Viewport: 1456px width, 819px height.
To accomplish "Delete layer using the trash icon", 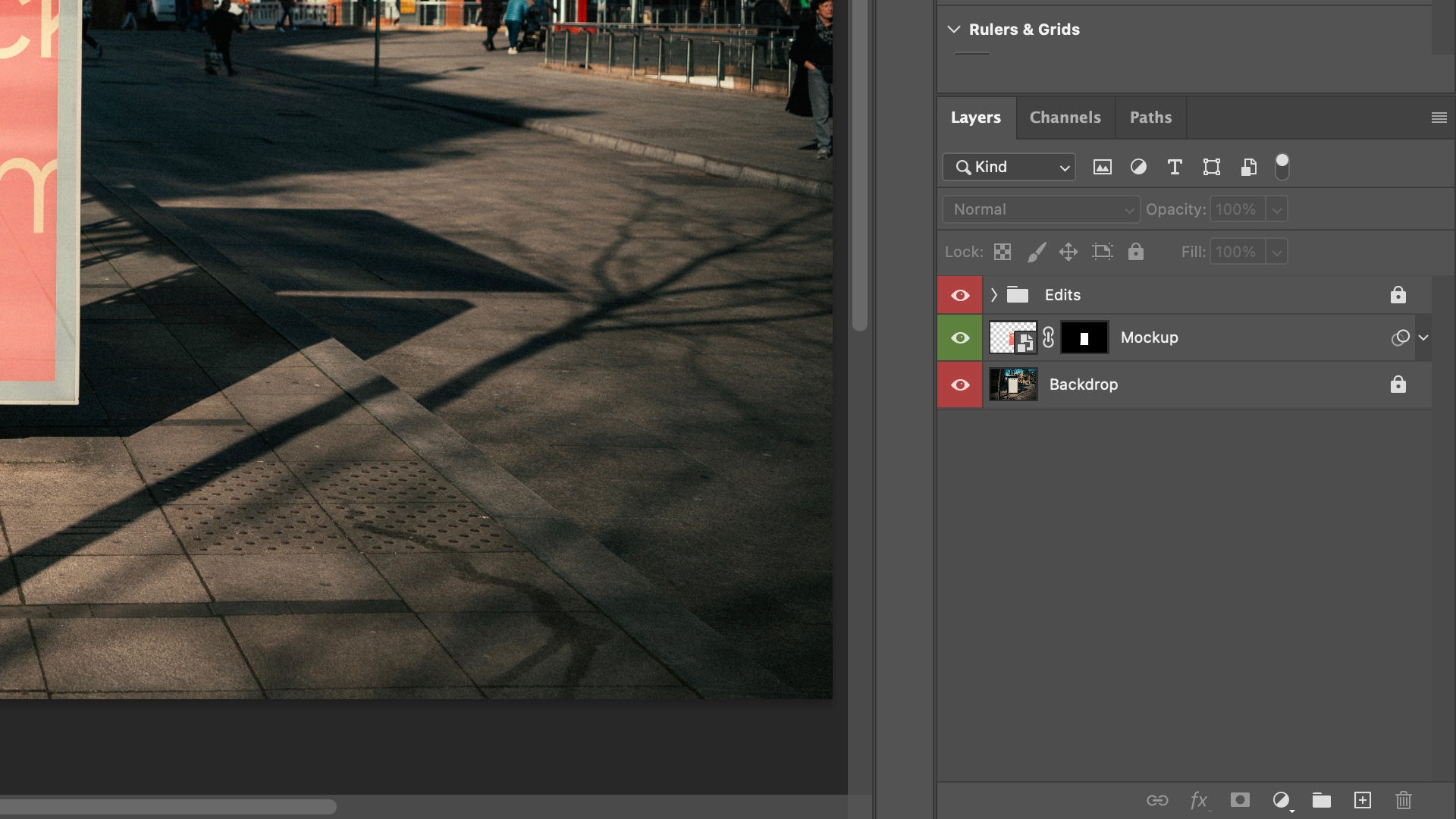I will pyautogui.click(x=1404, y=800).
